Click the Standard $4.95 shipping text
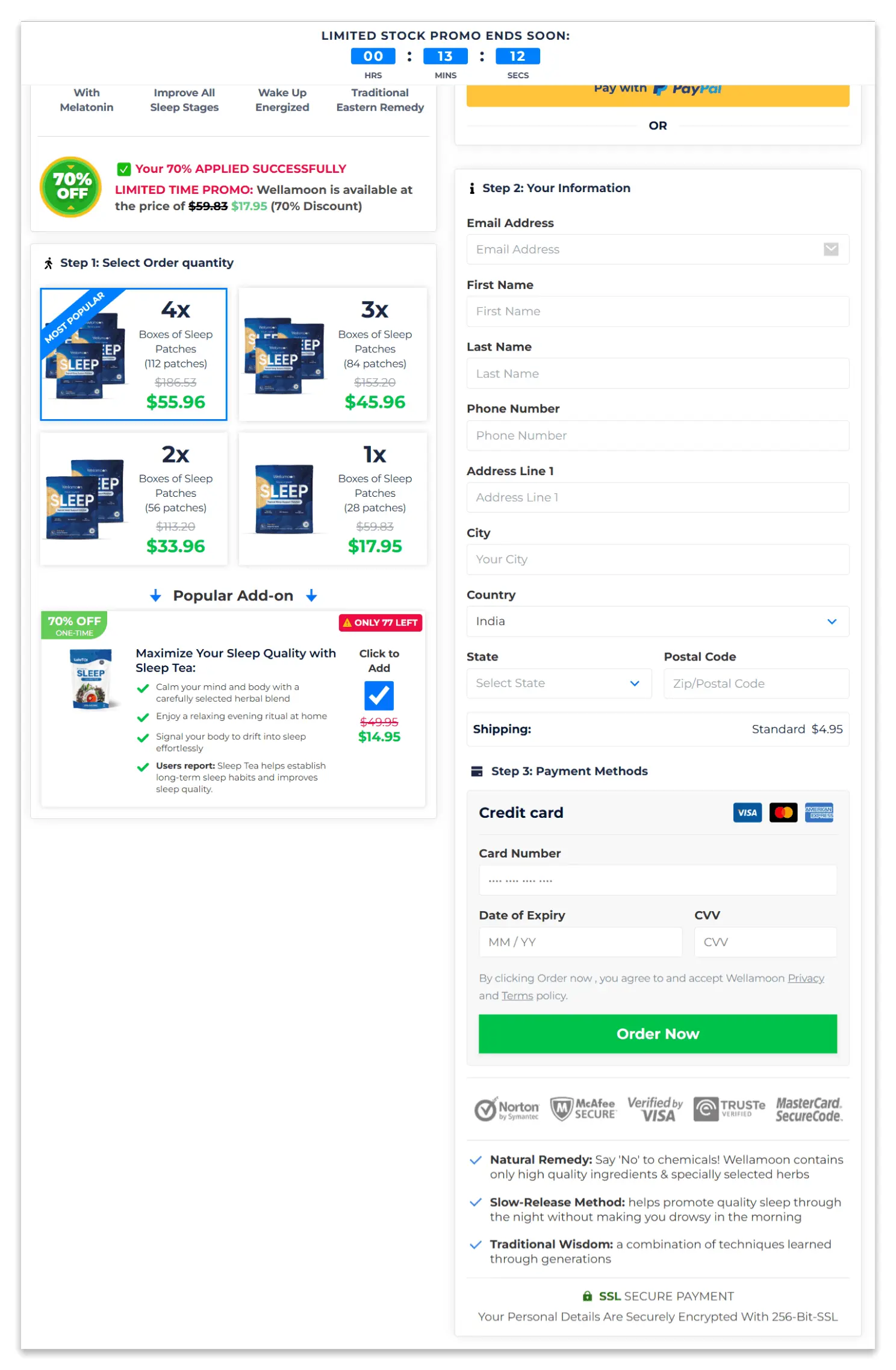This screenshot has height=1370, width=896. 797,729
